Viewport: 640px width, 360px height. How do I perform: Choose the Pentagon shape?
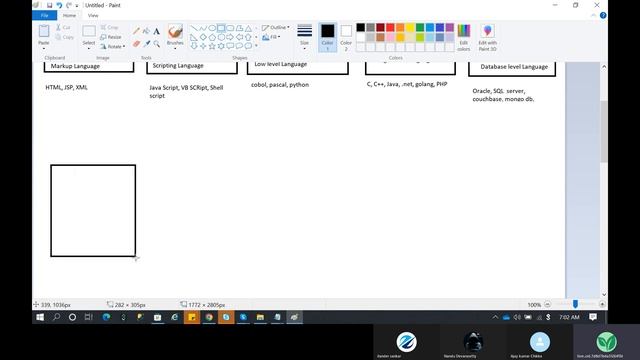pyautogui.click(x=212, y=37)
